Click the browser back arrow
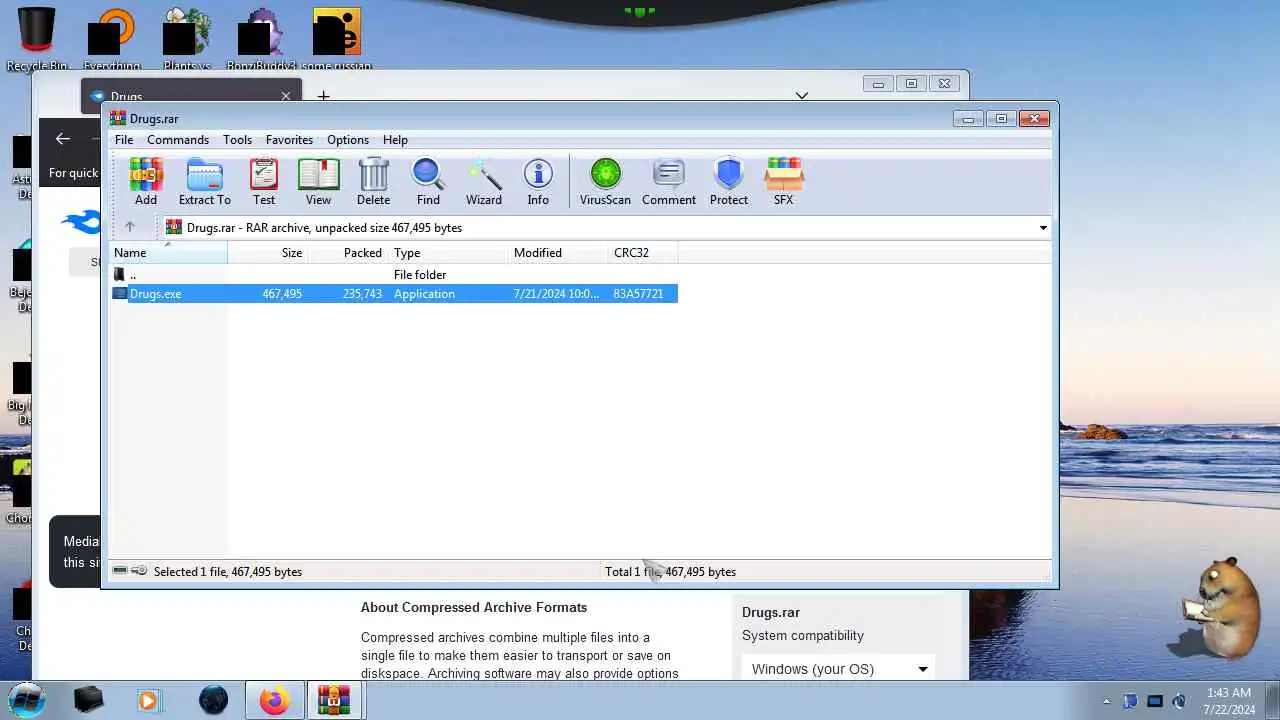This screenshot has width=1280, height=720. pyautogui.click(x=63, y=139)
